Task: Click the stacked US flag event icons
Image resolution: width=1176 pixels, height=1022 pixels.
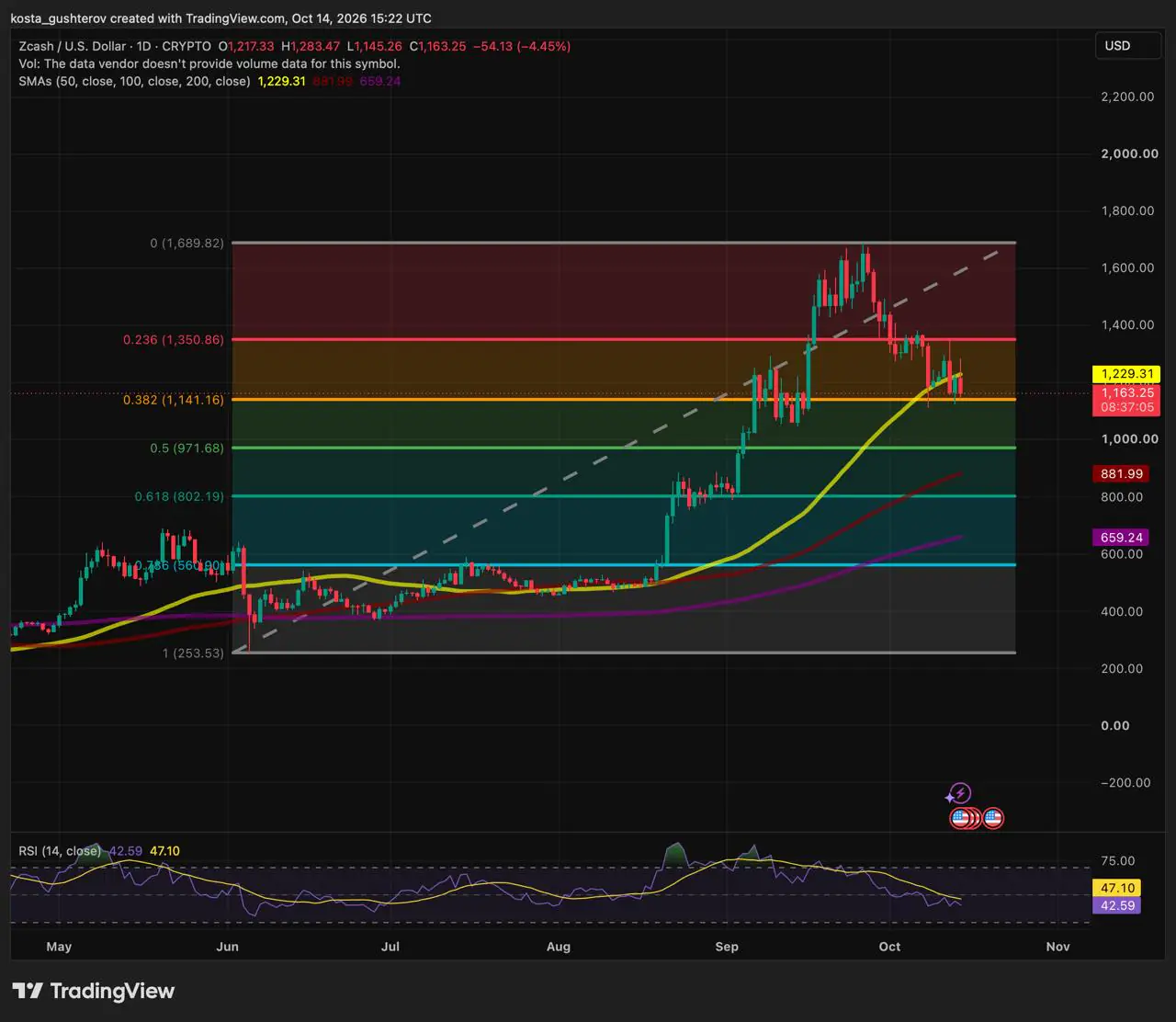Action: pyautogui.click(x=965, y=817)
